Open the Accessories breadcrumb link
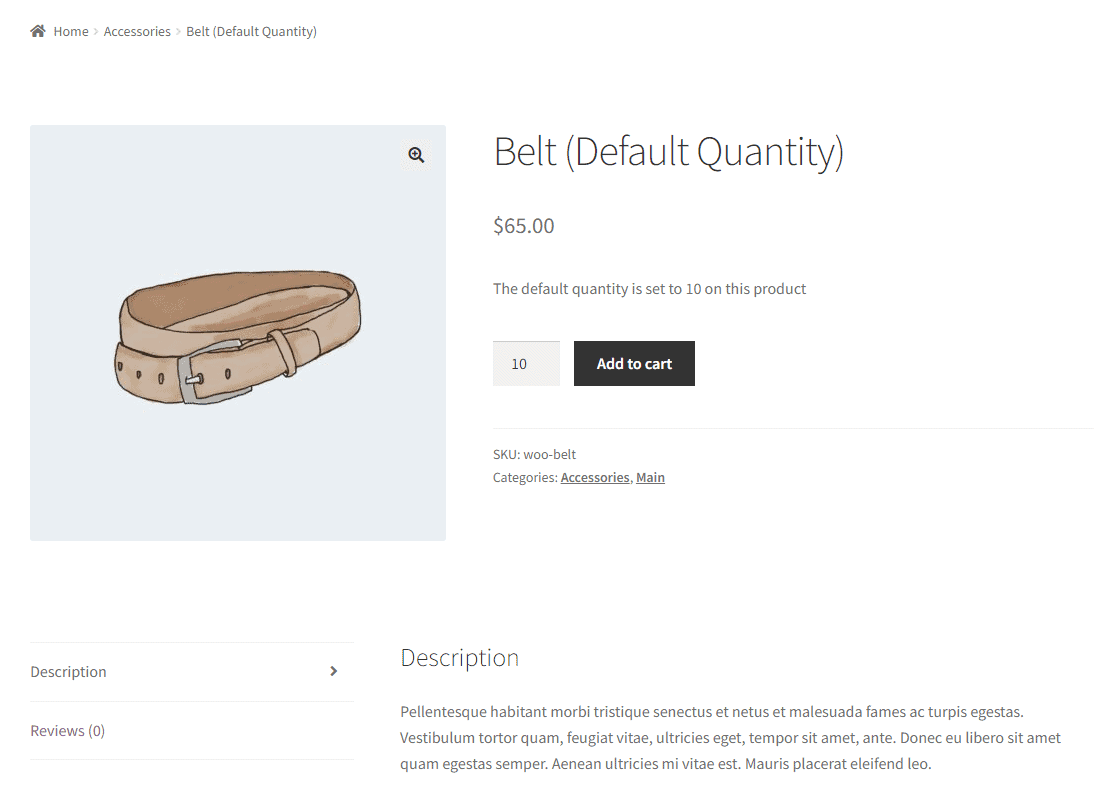This screenshot has width=1118, height=802. point(137,31)
